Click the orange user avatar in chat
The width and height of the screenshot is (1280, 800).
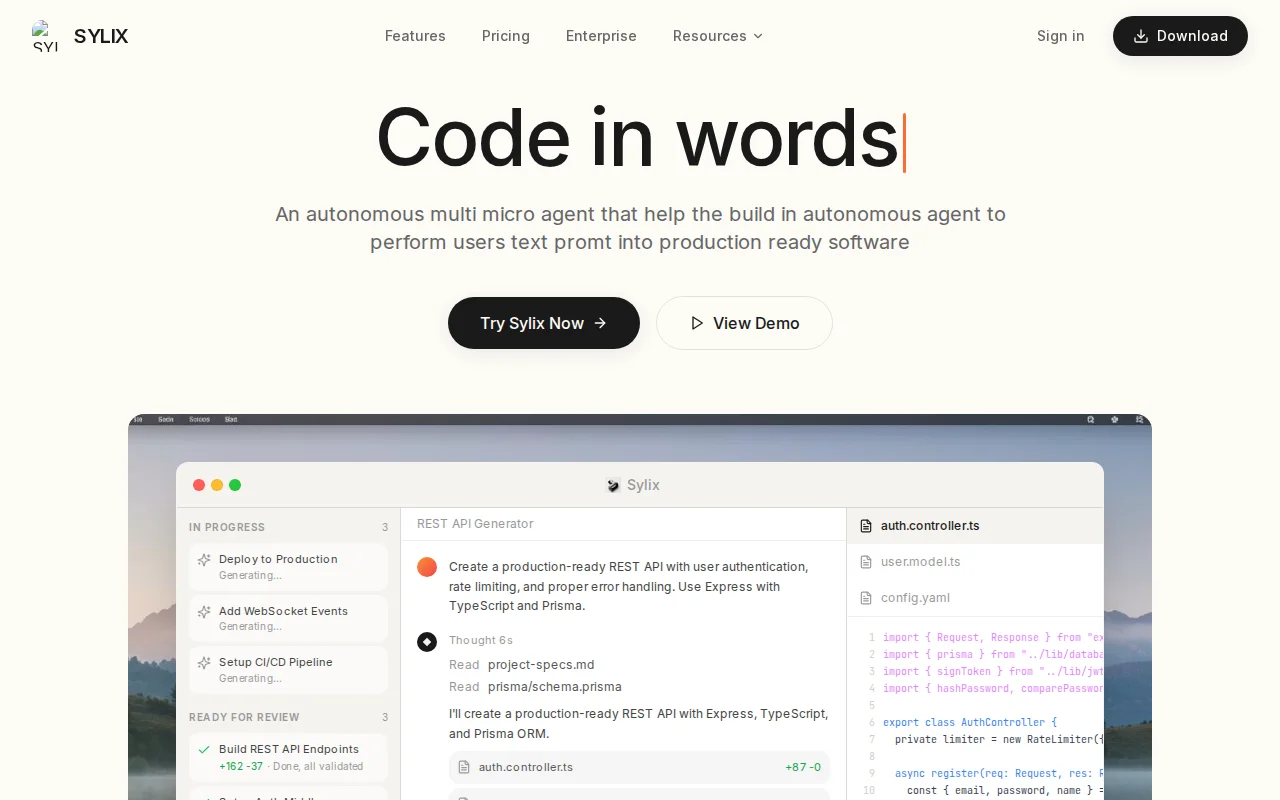427,567
